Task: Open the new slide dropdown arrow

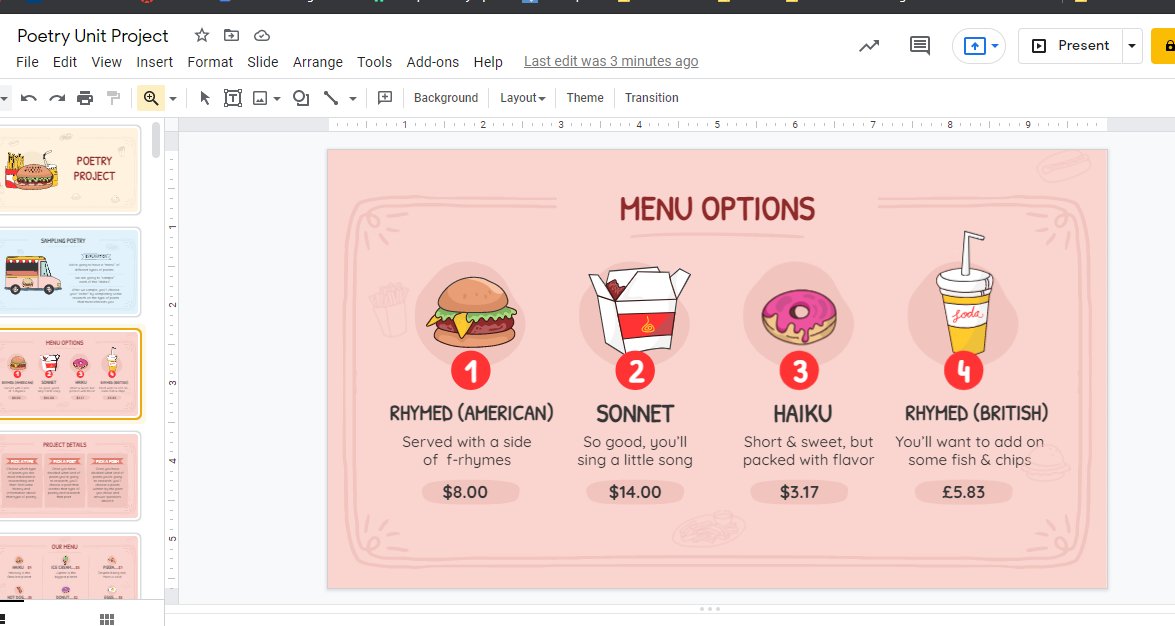Action: 4,98
